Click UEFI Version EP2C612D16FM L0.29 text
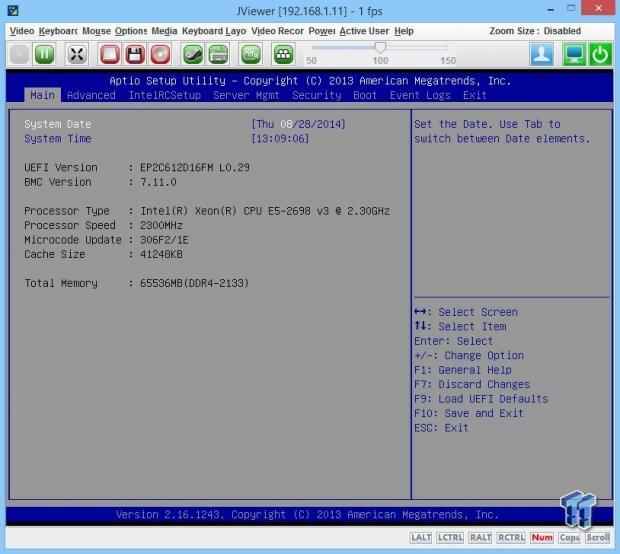 [x=195, y=168]
